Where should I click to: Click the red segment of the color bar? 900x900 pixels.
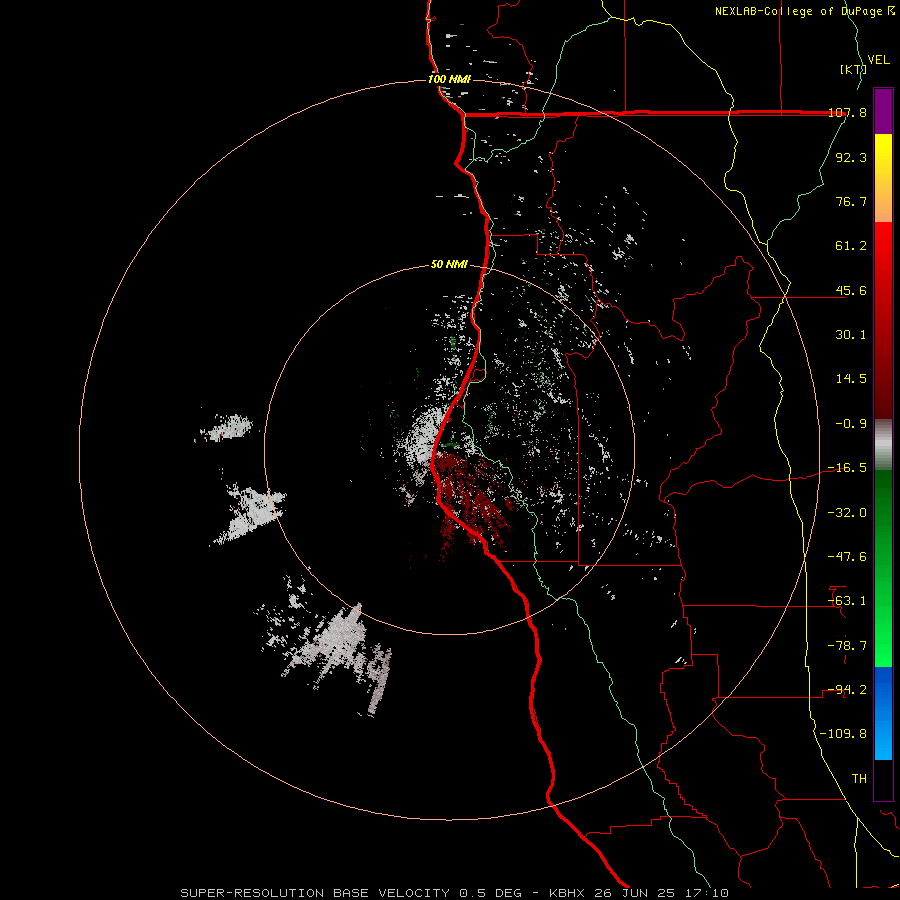883,320
